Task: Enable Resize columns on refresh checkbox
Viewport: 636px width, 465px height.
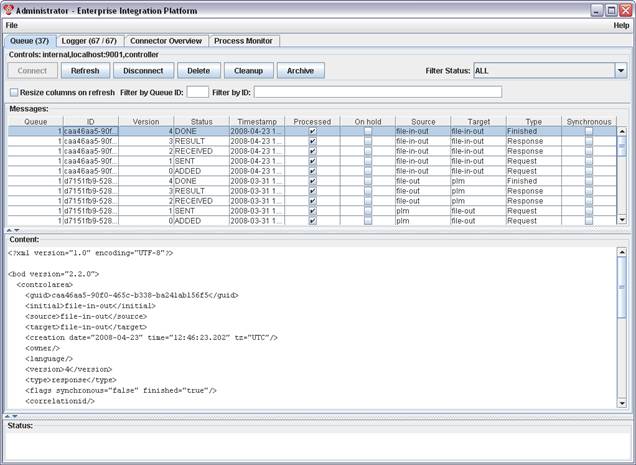Action: pos(14,93)
